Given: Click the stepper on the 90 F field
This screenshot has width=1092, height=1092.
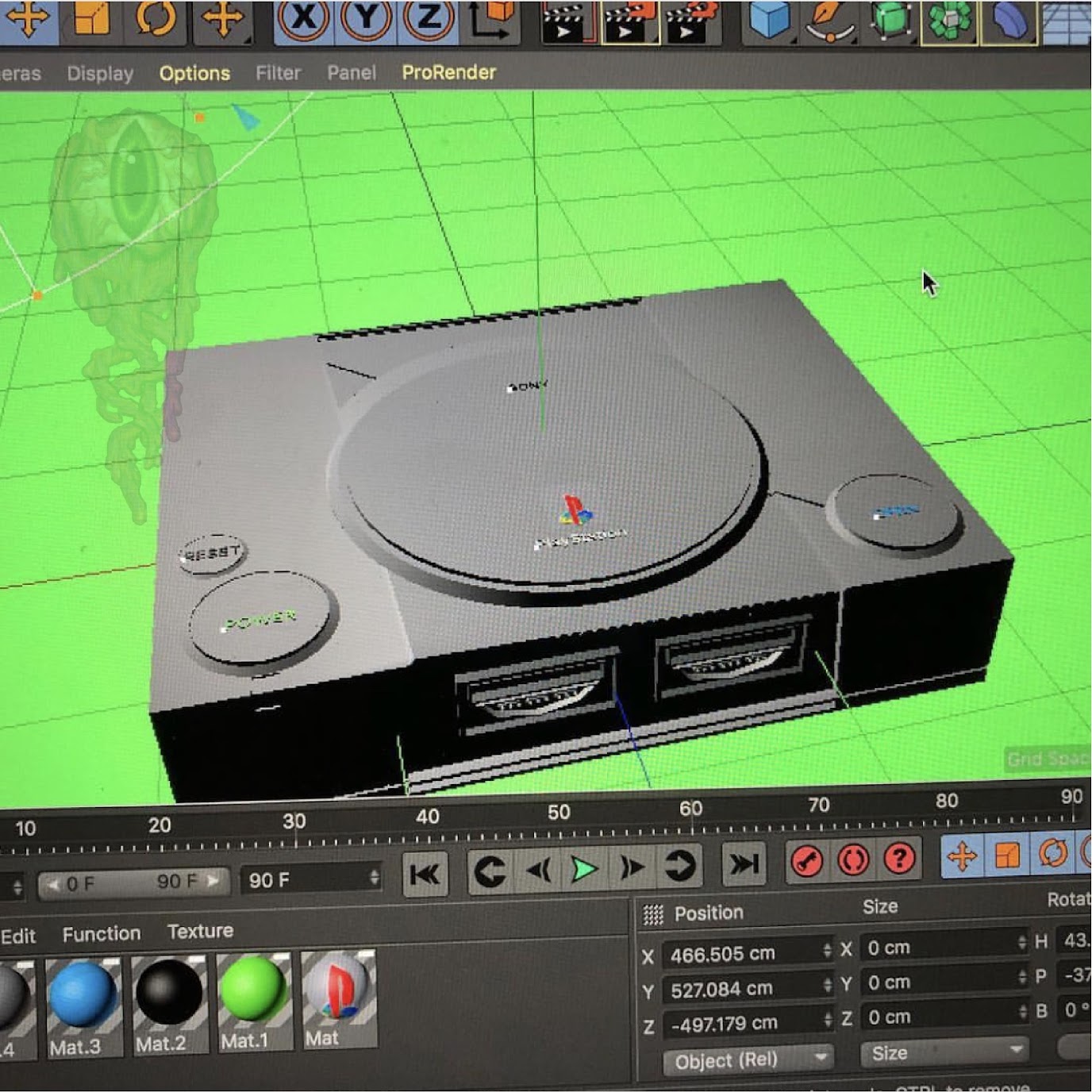Looking at the screenshot, I should pyautogui.click(x=374, y=877).
